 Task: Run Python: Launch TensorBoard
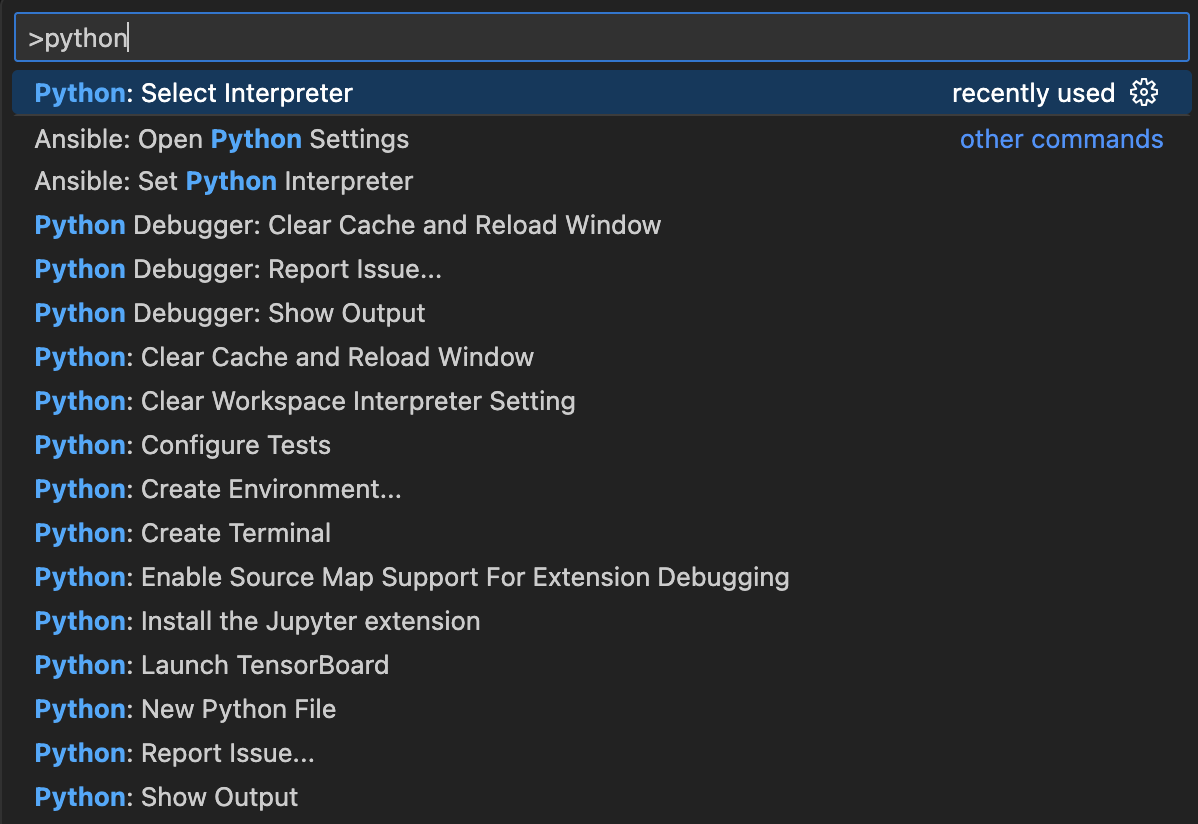[602, 665]
